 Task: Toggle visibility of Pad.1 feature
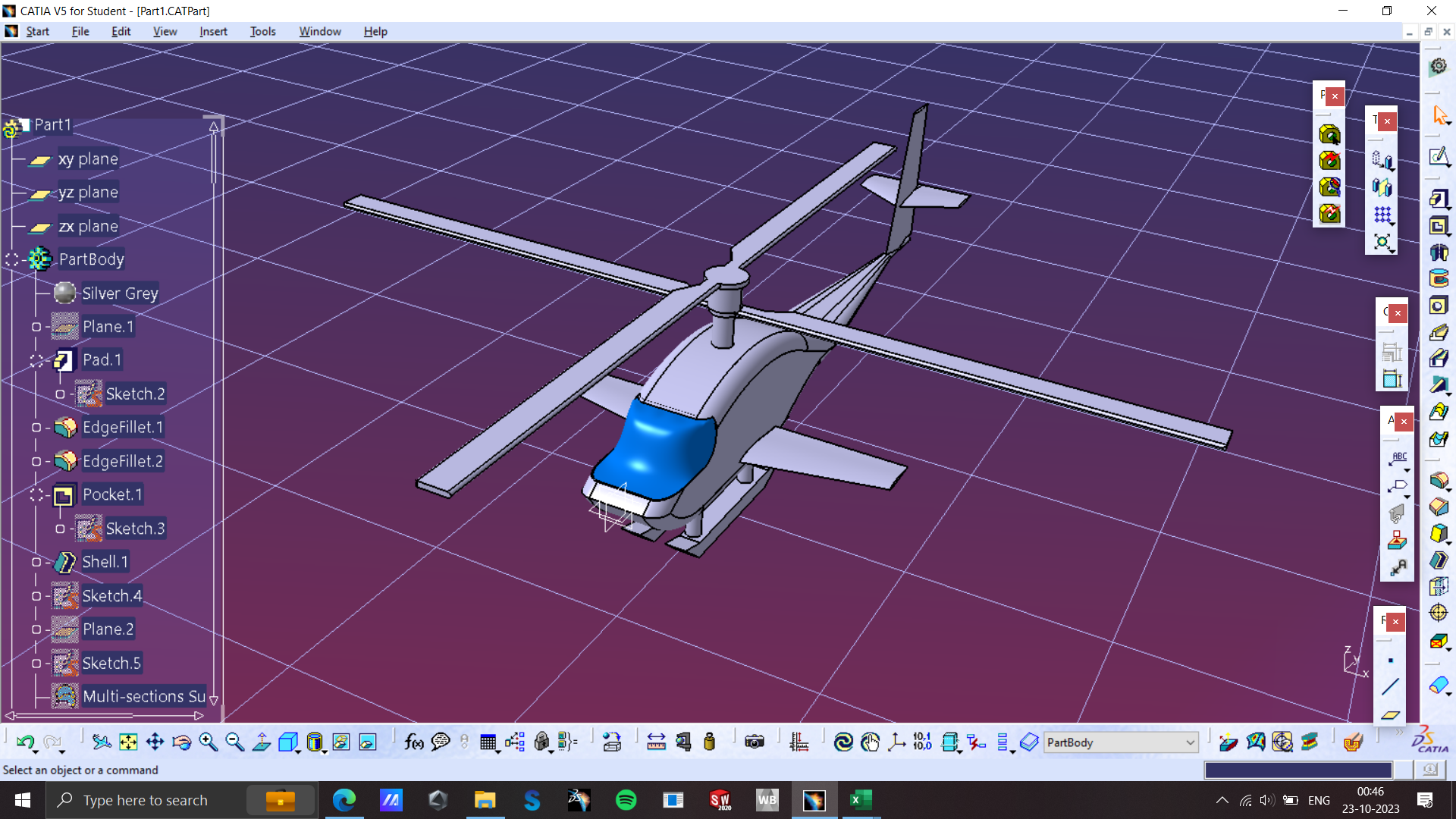click(x=31, y=360)
